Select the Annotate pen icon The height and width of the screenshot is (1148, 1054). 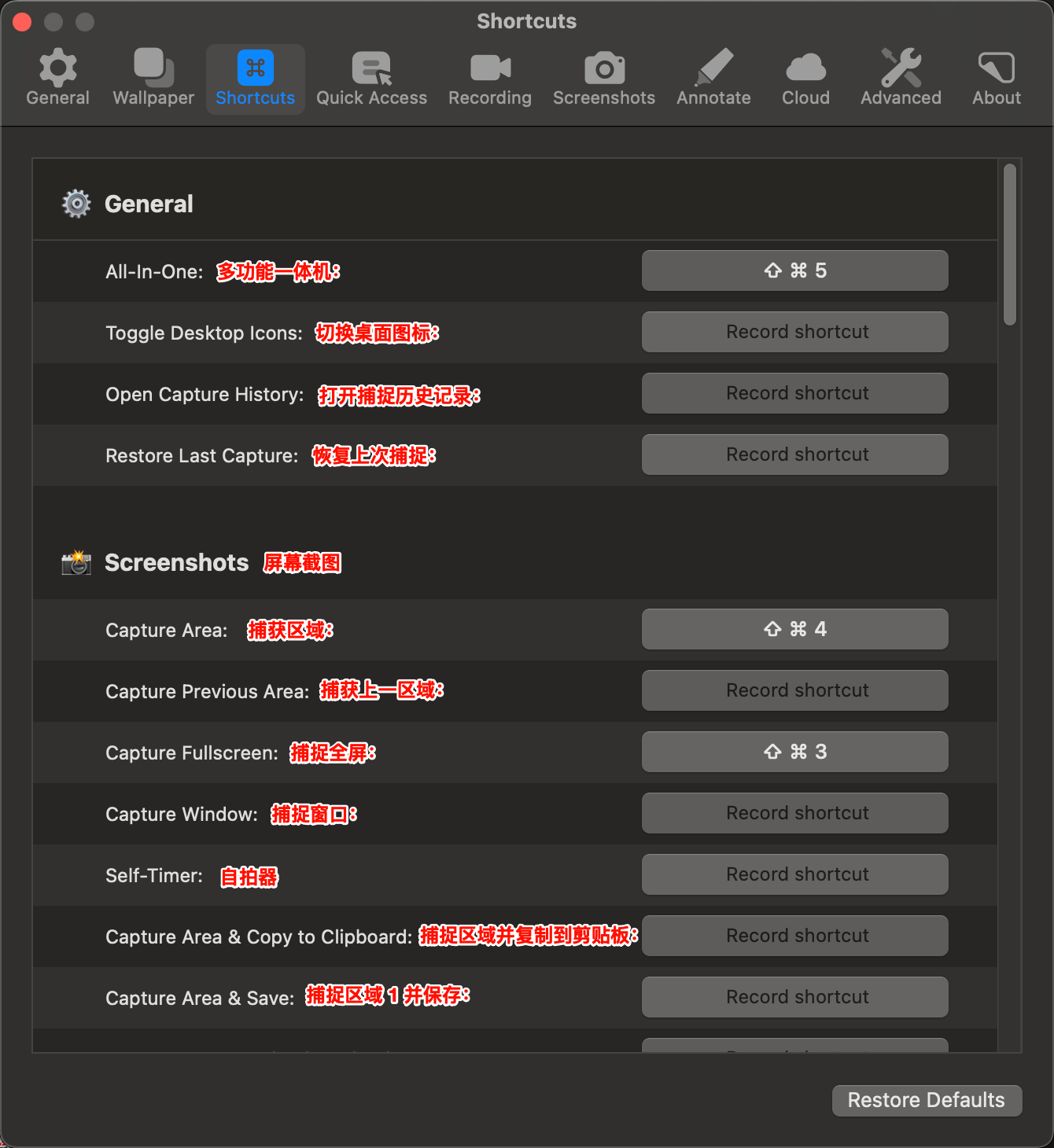tap(713, 75)
